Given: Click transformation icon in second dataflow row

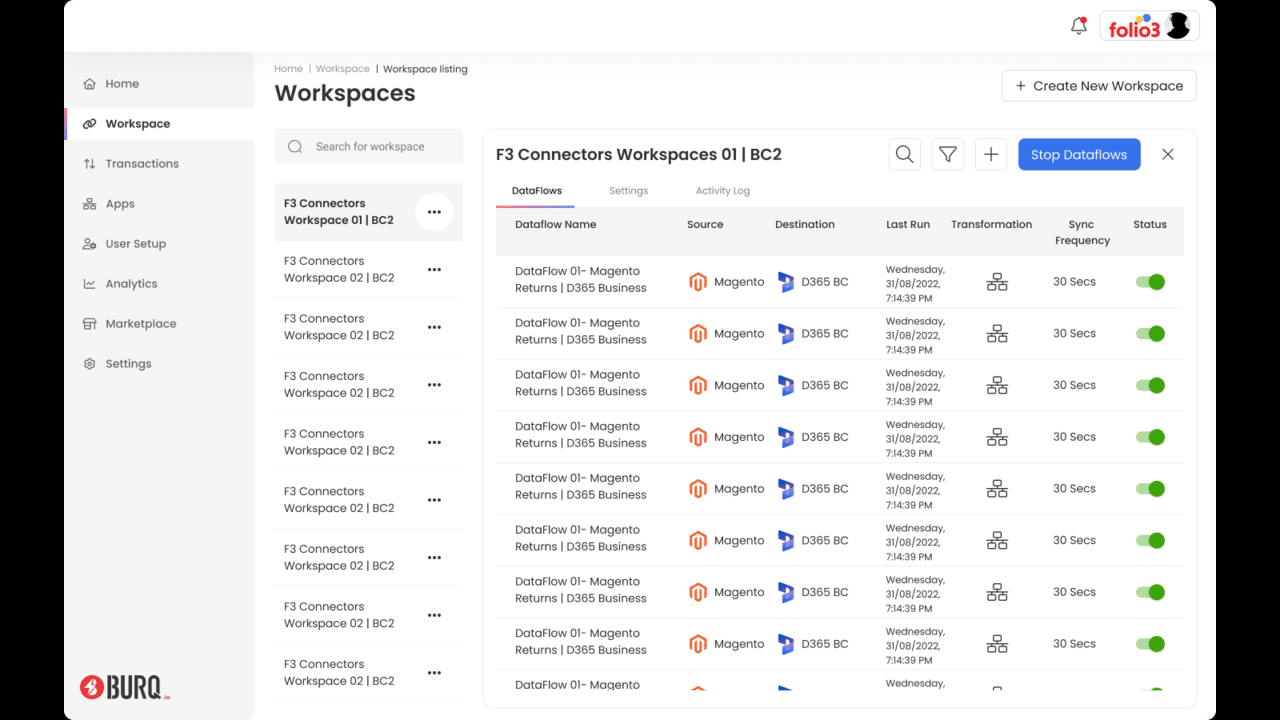Looking at the screenshot, I should pyautogui.click(x=997, y=334).
